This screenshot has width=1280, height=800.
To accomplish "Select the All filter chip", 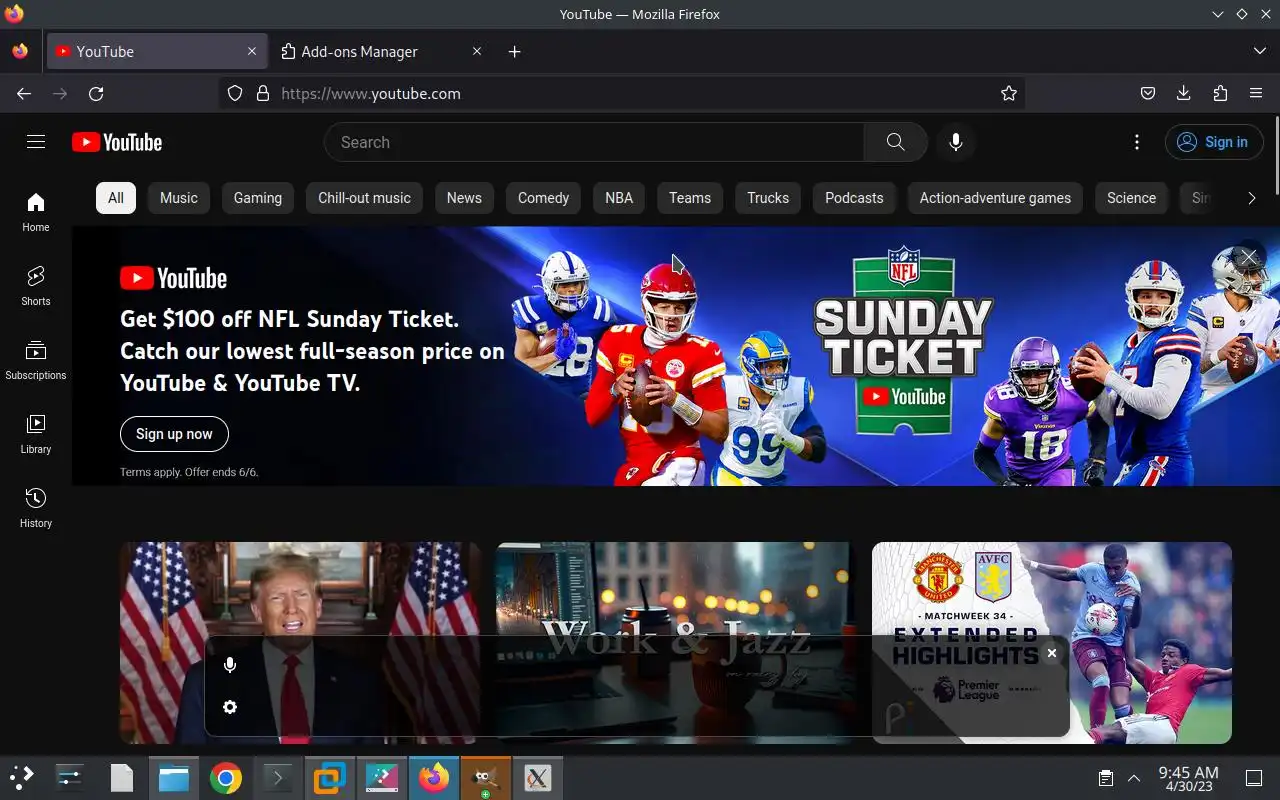I will coord(116,198).
